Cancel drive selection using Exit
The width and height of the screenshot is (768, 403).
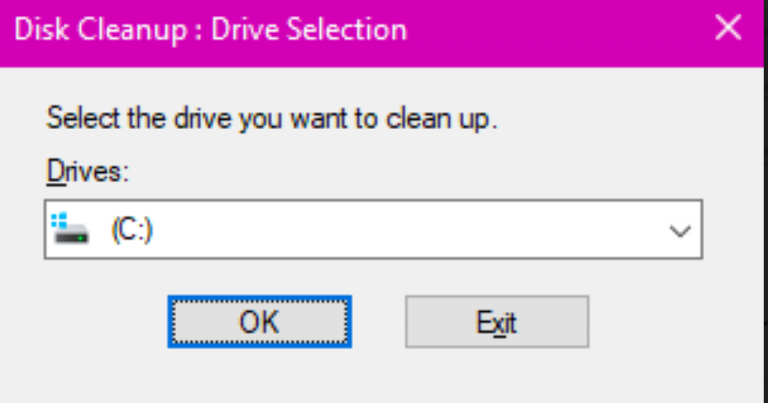click(497, 322)
